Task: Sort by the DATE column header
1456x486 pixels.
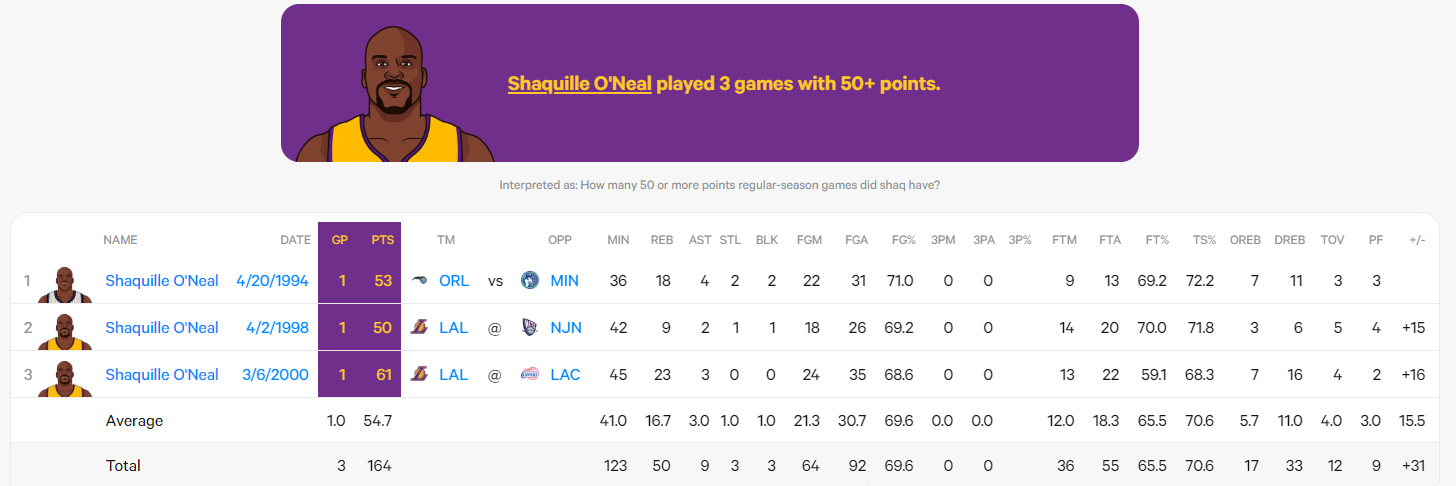Action: [x=295, y=240]
